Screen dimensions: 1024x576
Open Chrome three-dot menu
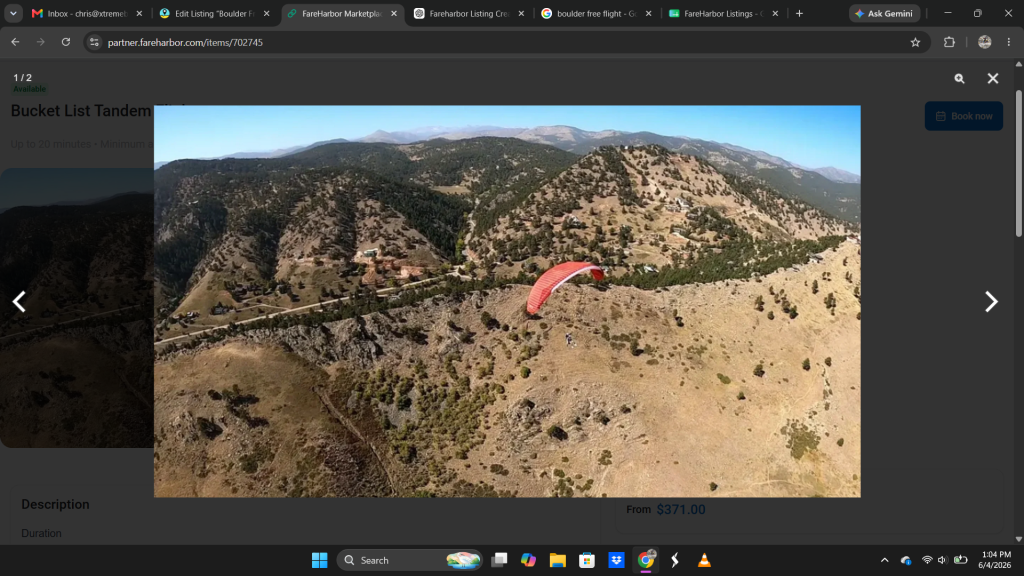click(1009, 42)
